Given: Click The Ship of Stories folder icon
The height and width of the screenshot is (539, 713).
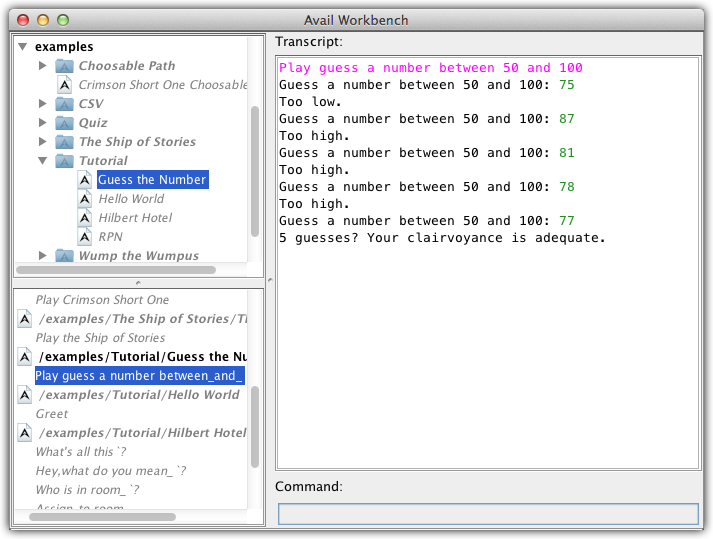Looking at the screenshot, I should click(65, 142).
